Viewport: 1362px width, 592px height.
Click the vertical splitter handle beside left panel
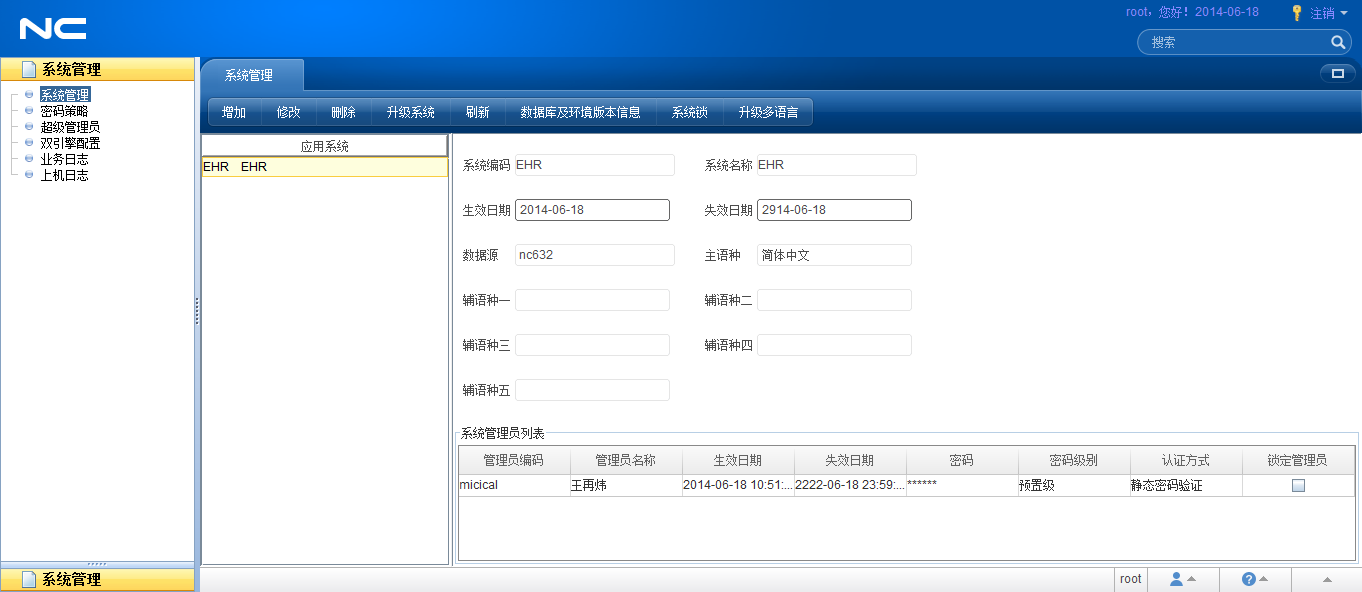point(197,310)
